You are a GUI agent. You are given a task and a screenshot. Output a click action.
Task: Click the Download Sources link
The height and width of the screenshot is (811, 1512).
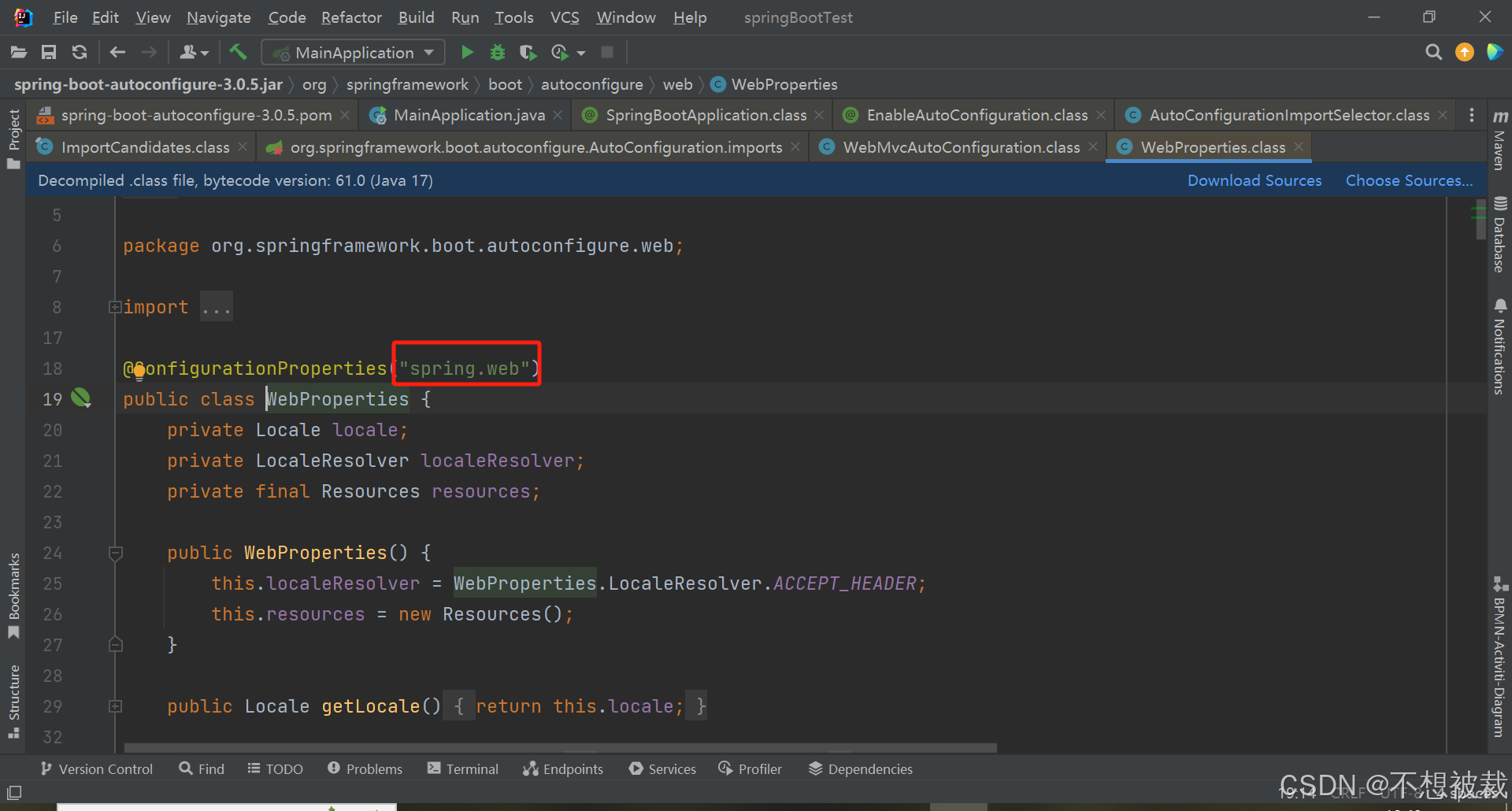click(x=1254, y=180)
